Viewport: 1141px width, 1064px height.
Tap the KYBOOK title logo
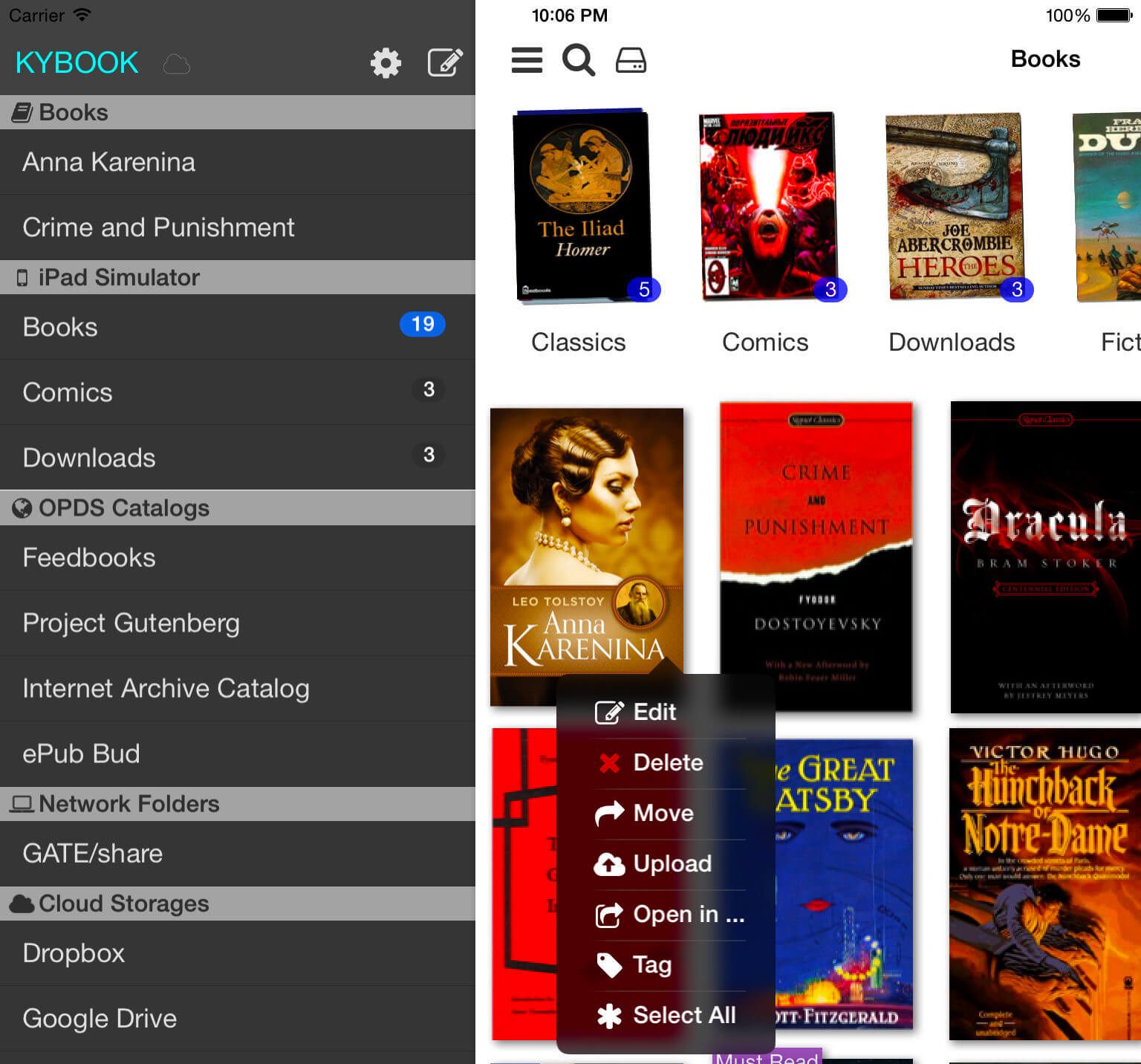click(x=77, y=62)
